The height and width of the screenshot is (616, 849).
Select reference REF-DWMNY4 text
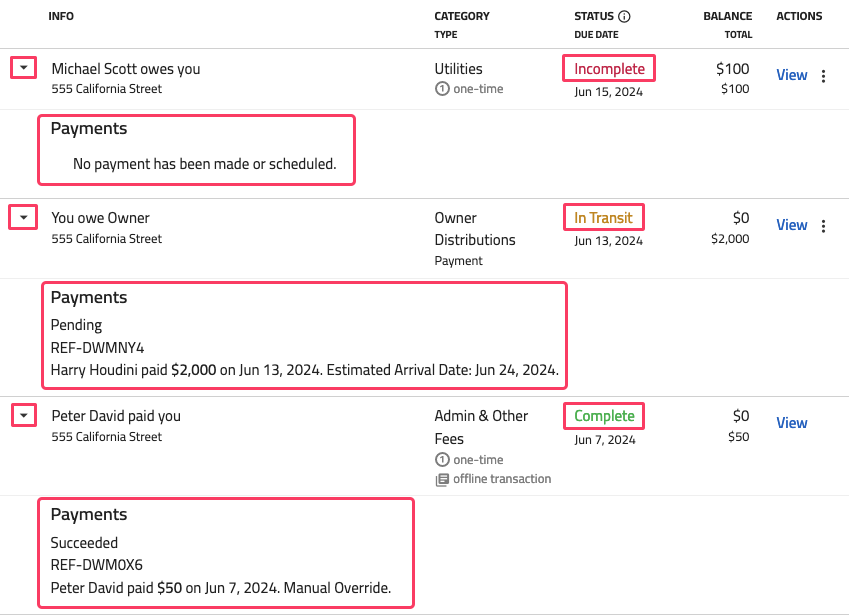click(98, 348)
